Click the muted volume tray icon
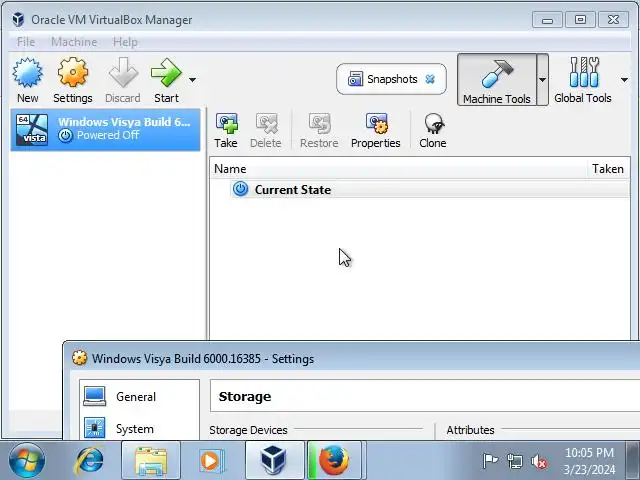640x480 pixels. [x=539, y=462]
